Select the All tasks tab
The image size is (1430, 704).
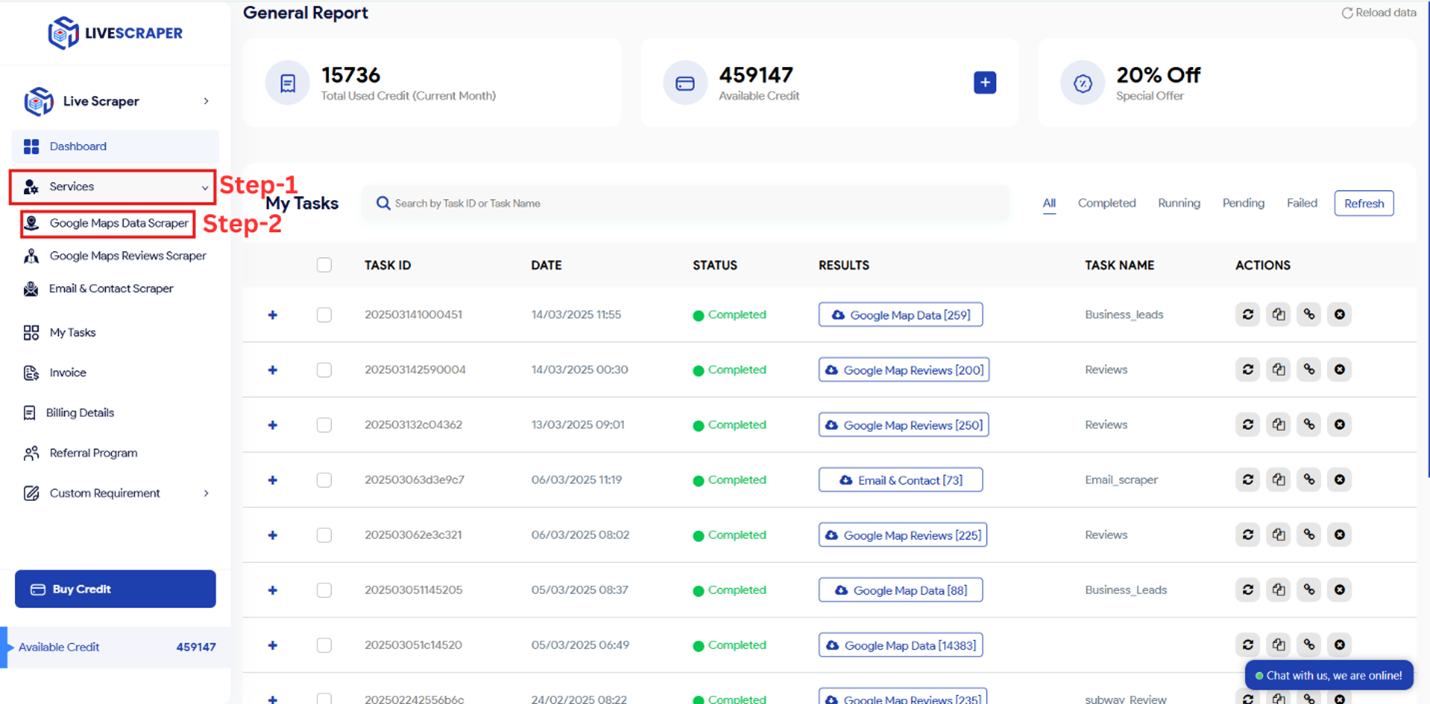(x=1049, y=203)
